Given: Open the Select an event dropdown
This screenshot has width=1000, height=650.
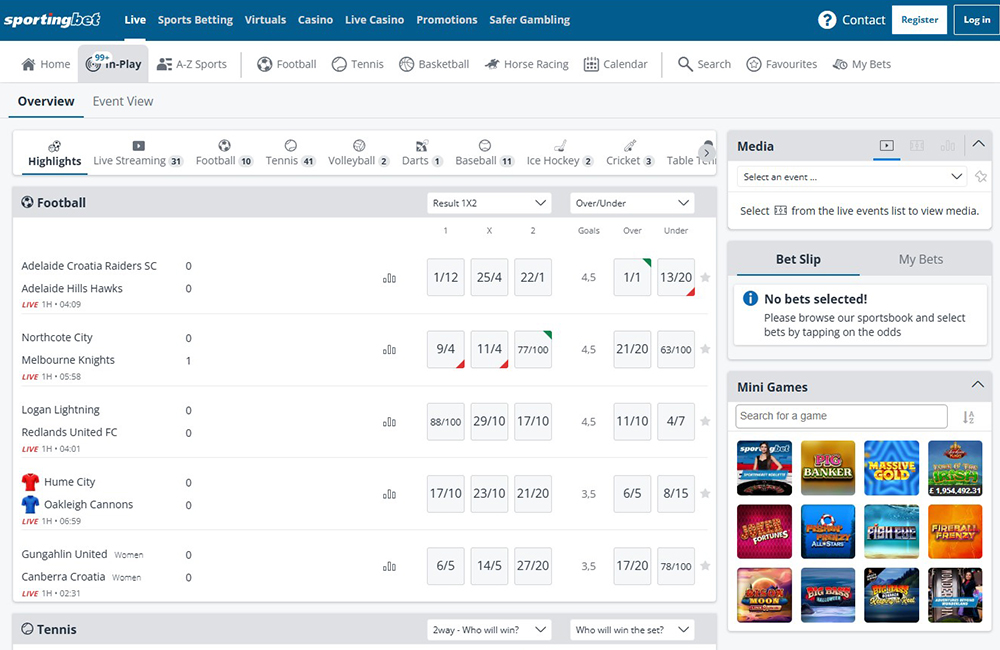Looking at the screenshot, I should [x=853, y=177].
